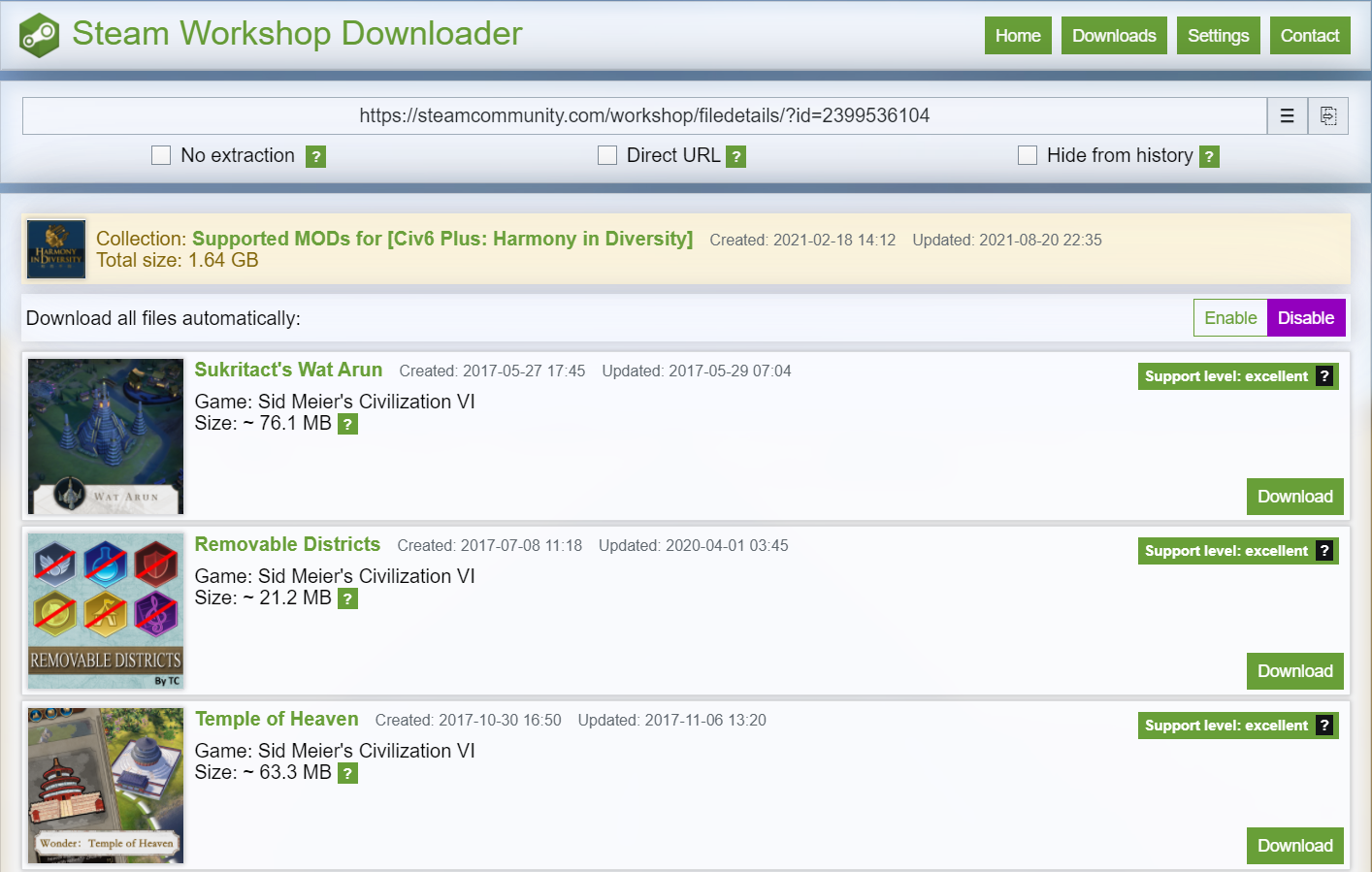Viewport: 1372px width, 872px height.
Task: Click size help icon for Temple of Heaven
Action: click(347, 773)
